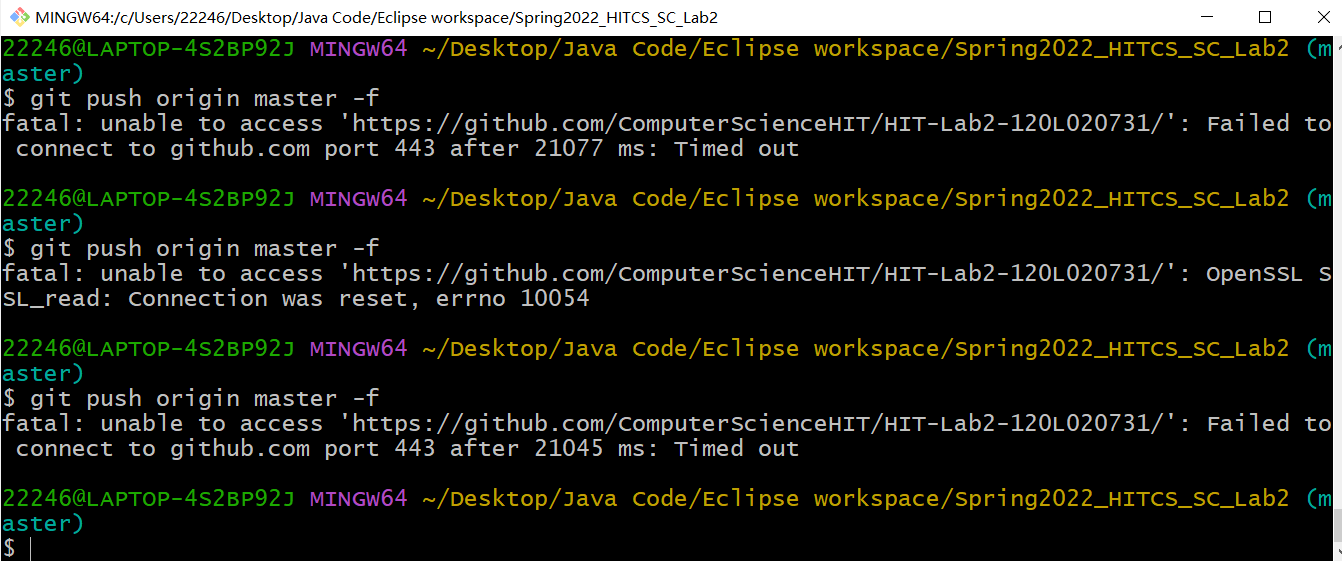Viewport: 1342px width, 561px height.
Task: Click the purple MINGW64 label in the top prompt
Action: pyautogui.click(x=358, y=48)
